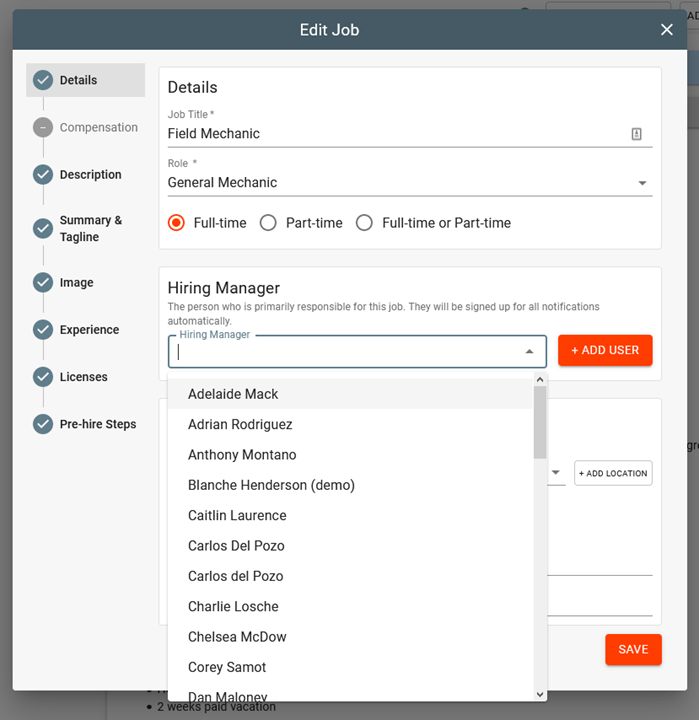Select Corey Samot from dropdown
The height and width of the screenshot is (720, 699).
click(x=350, y=667)
